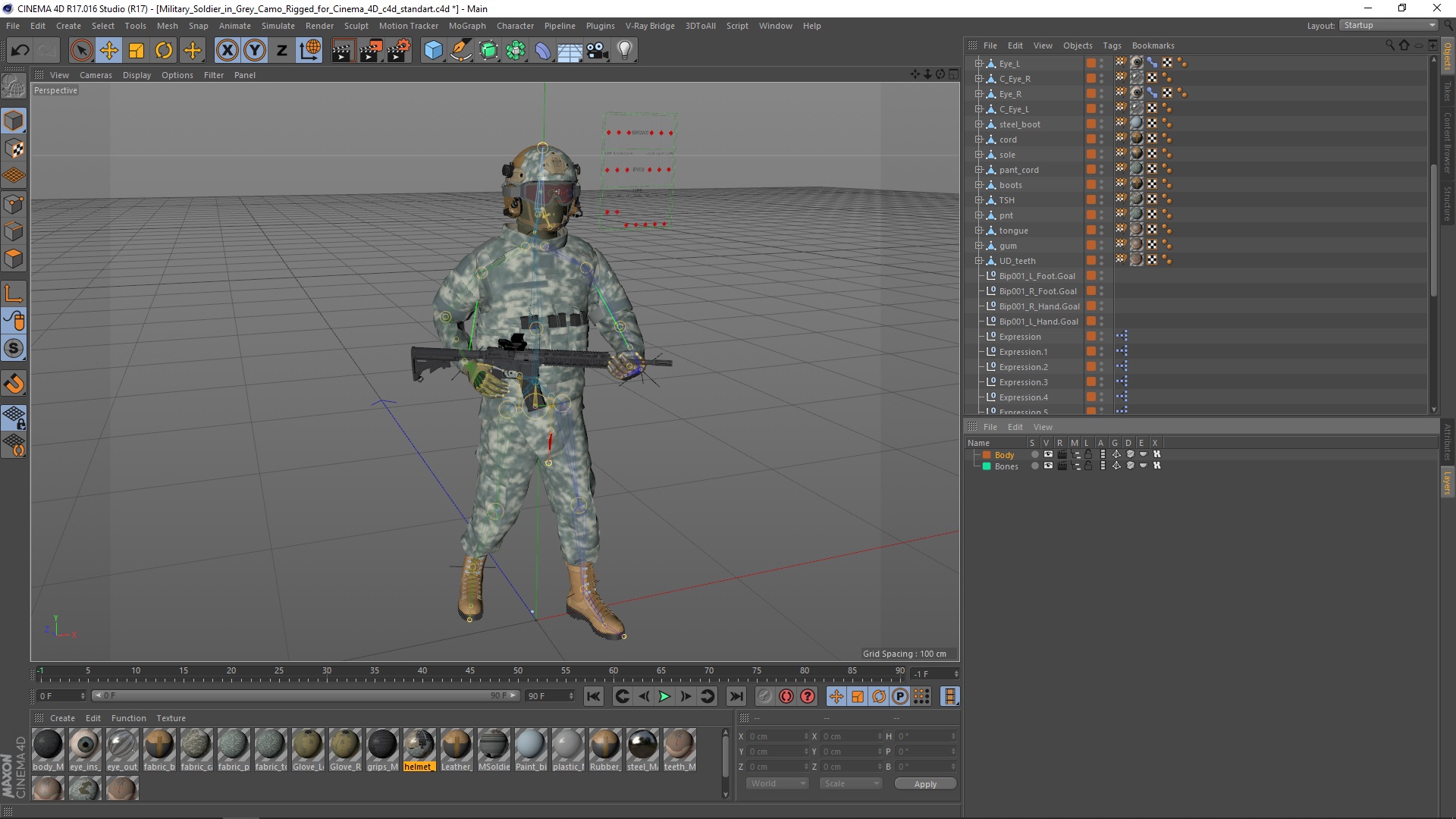Click the green Bones layer color swatch
Viewport: 1456px width, 819px height.
[987, 466]
